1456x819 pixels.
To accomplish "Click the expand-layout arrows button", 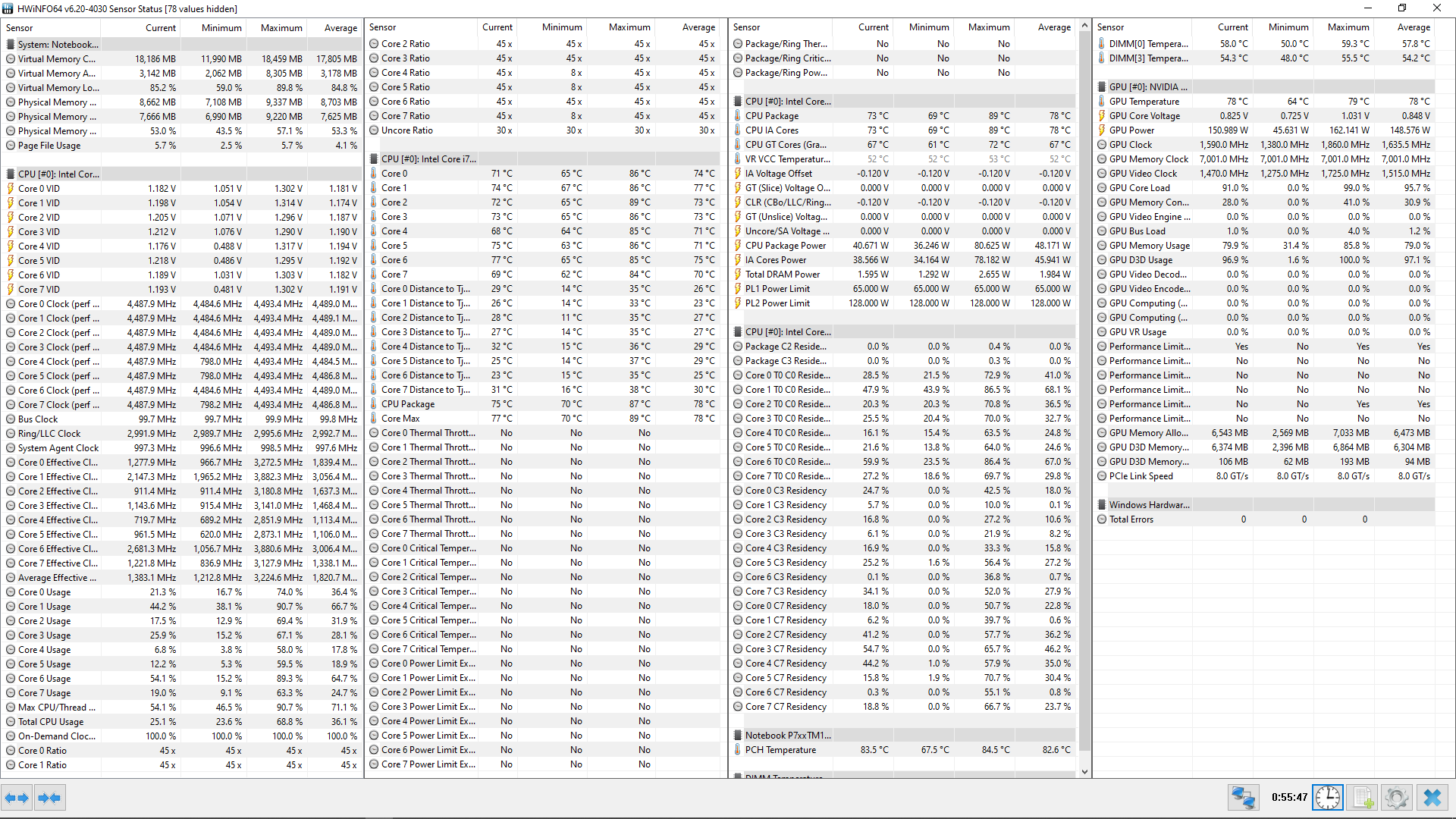I will (17, 798).
